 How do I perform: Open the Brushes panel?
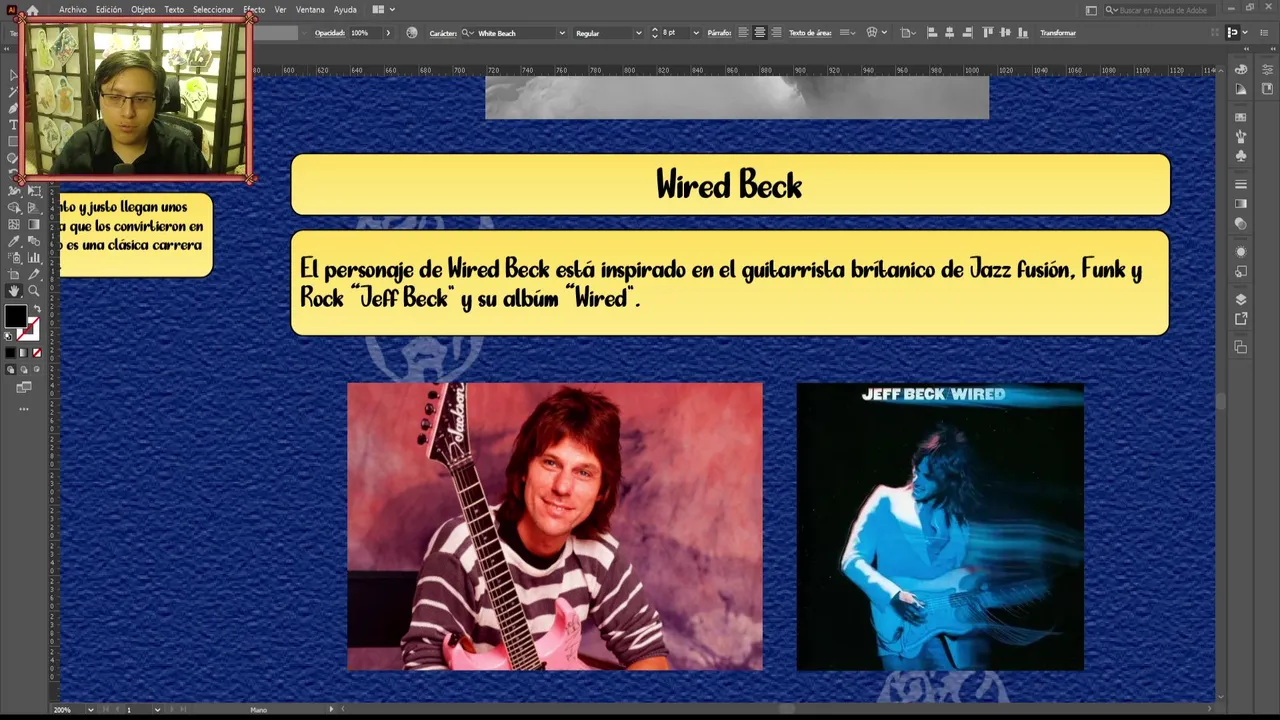[1241, 137]
